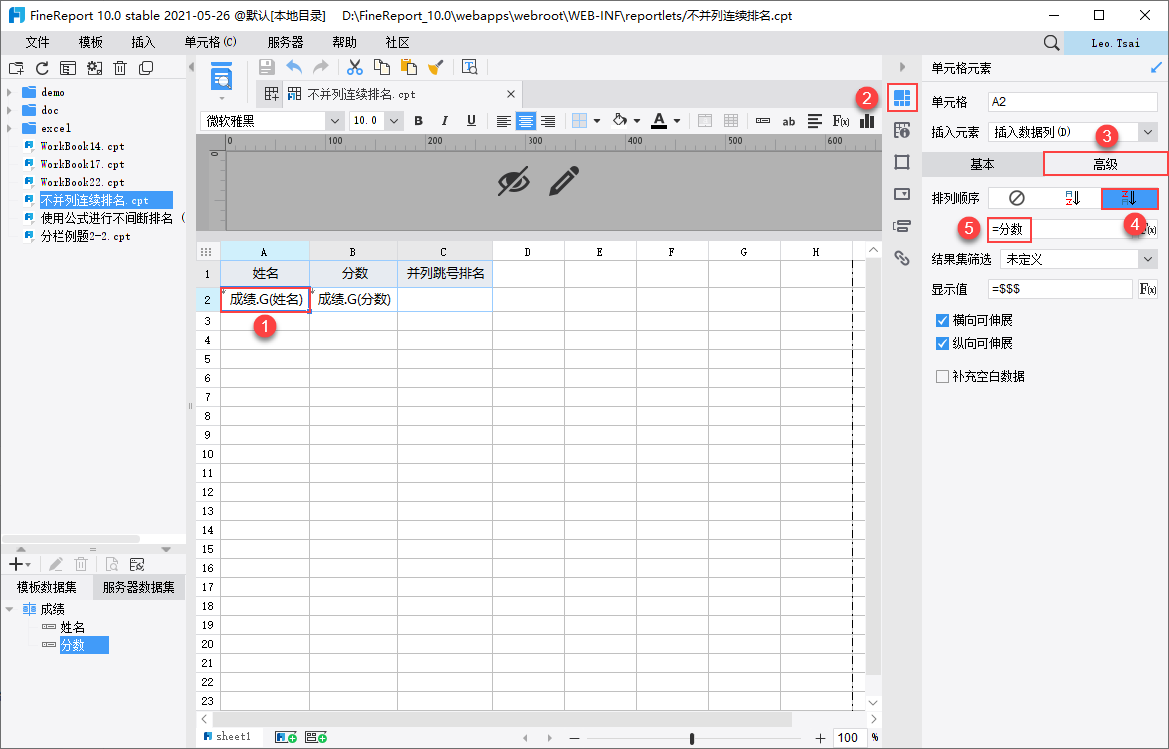Select descending sort order button

tap(1129, 198)
